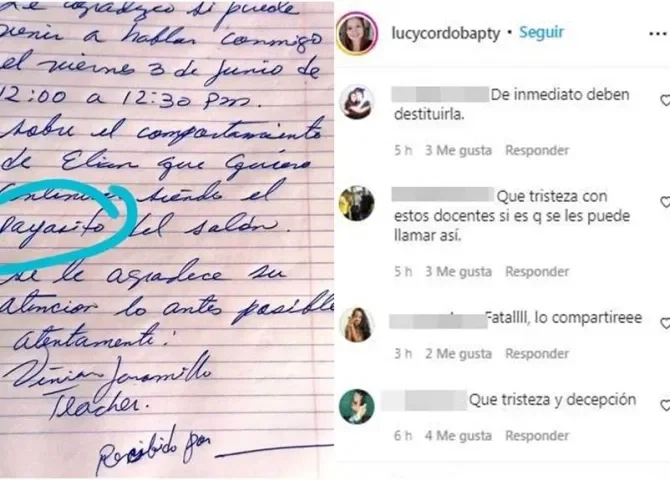Like the 'De inmediato deben destituirla' comment

pyautogui.click(x=665, y=100)
